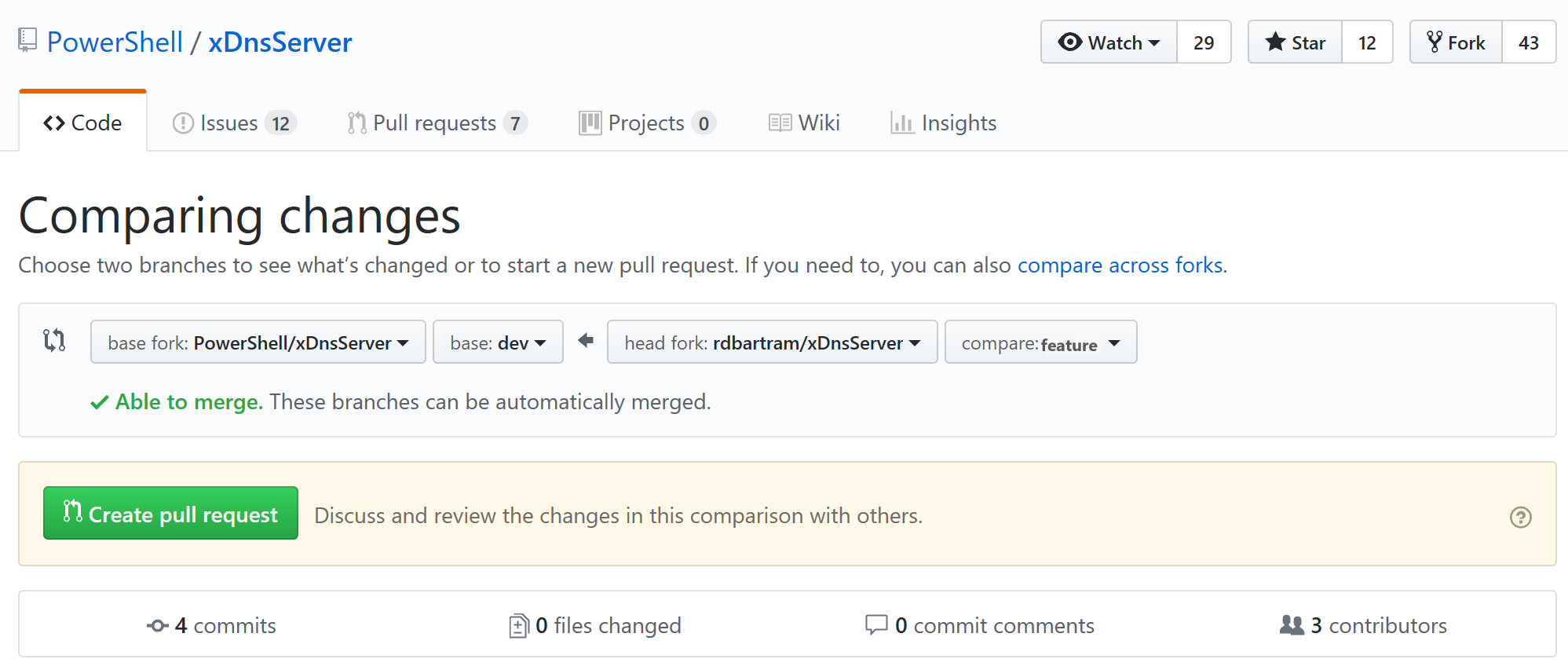1568x670 pixels.
Task: Click the repository book icon
Action: click(x=27, y=40)
